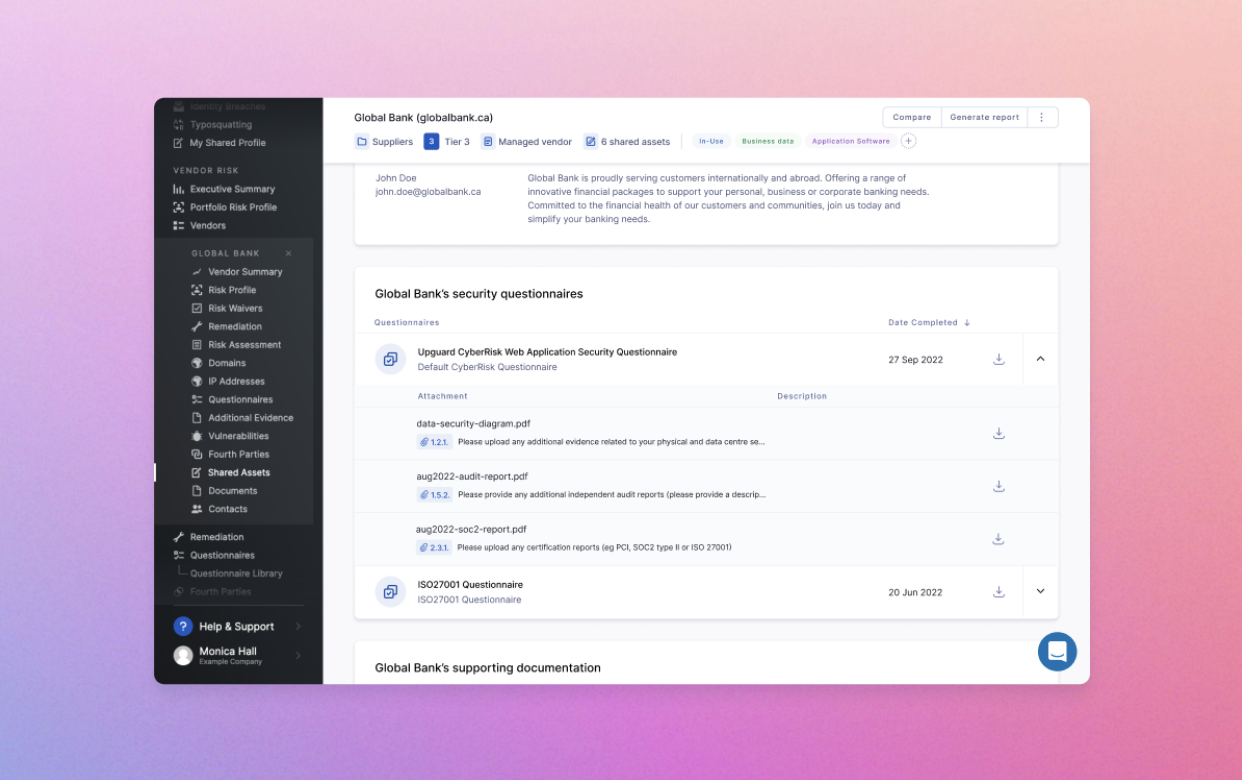The width and height of the screenshot is (1242, 780).
Task: Click the Vulnerabilities bug icon
Action: click(197, 436)
